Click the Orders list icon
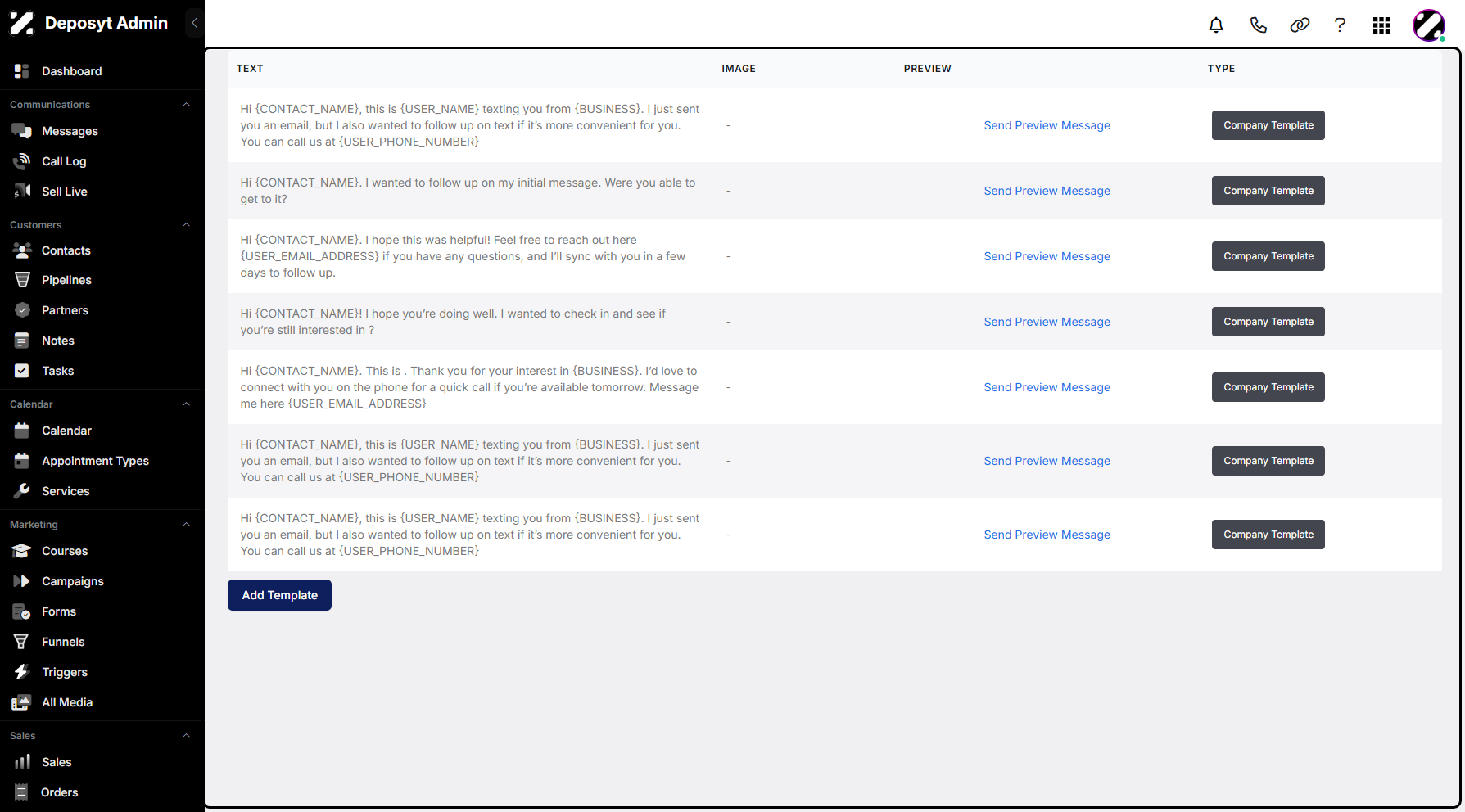The height and width of the screenshot is (812, 1465). [x=22, y=792]
